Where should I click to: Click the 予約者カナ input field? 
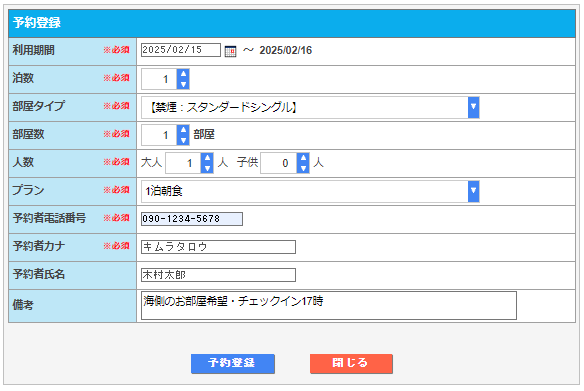(x=218, y=247)
